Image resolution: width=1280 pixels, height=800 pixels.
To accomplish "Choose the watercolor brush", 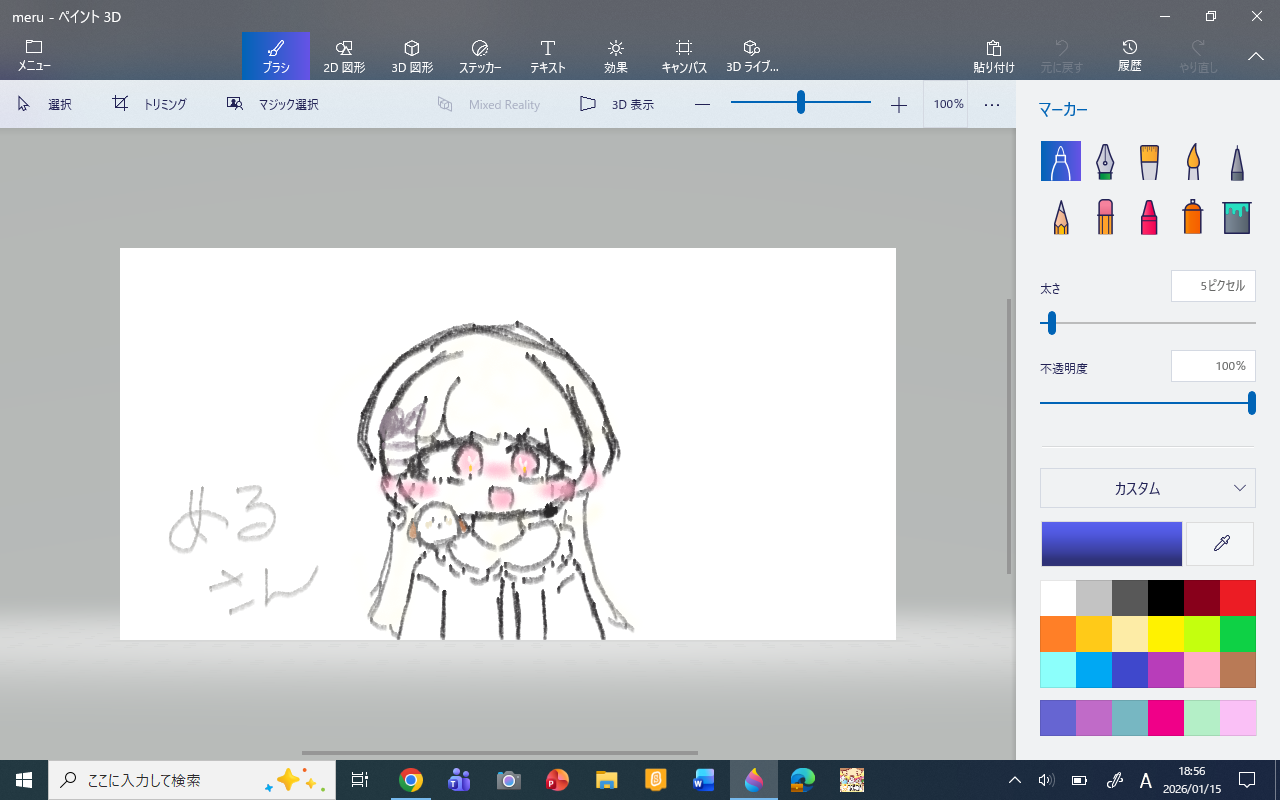I will (x=1193, y=161).
